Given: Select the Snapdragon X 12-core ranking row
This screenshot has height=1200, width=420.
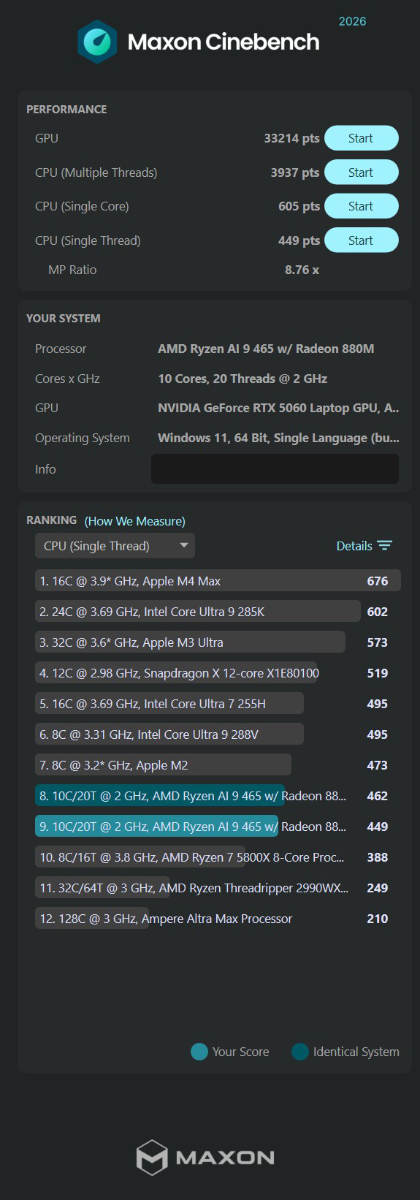Looking at the screenshot, I should (x=217, y=674).
